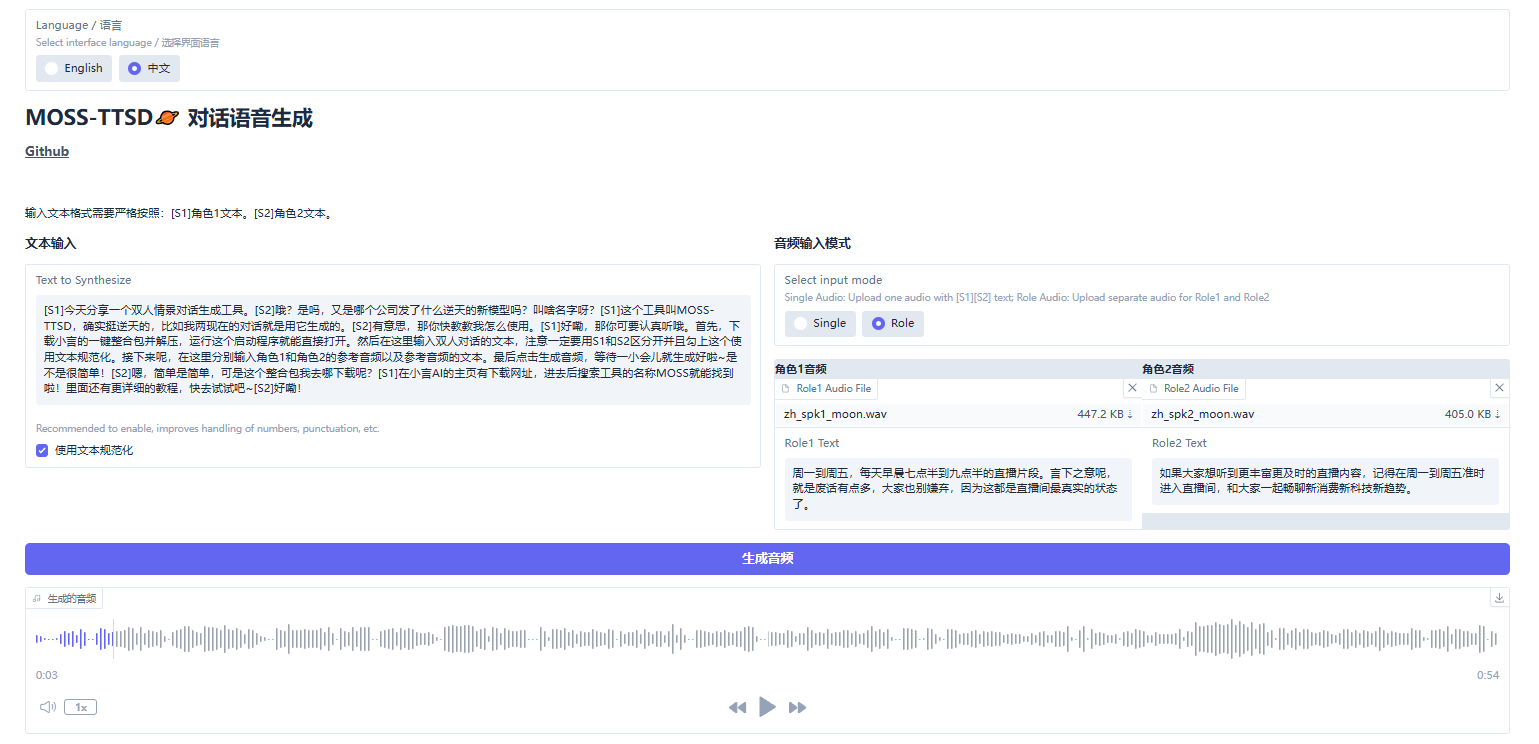Click into the Text to Synthesize box
Screen dimensions: 1539x744
393,349
